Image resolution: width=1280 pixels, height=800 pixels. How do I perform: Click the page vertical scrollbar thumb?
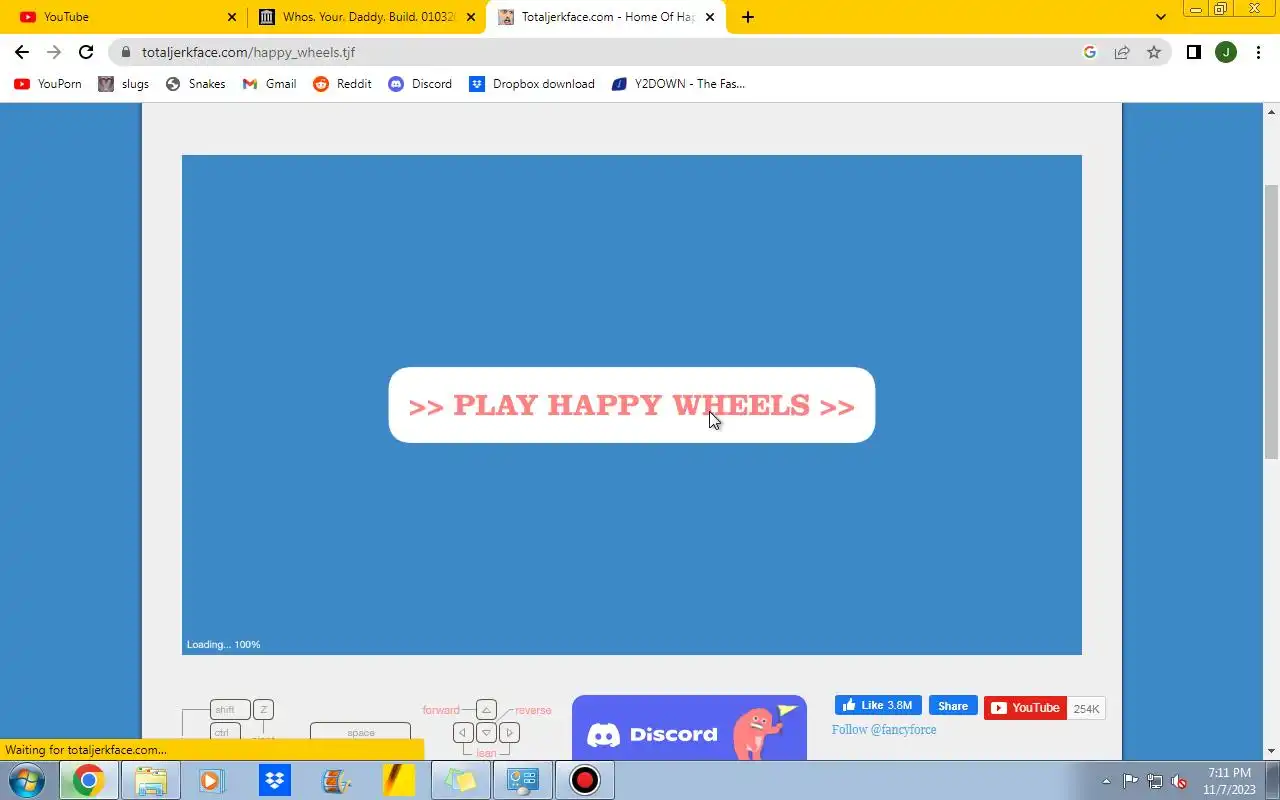(1271, 322)
